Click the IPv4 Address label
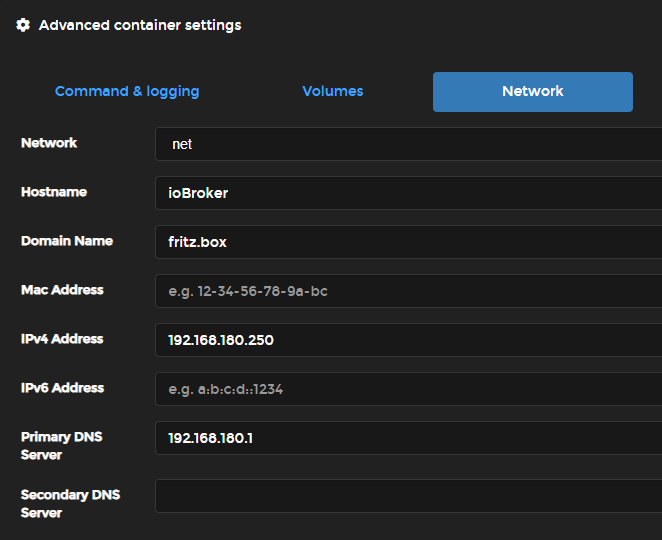This screenshot has width=662, height=540. 62,339
